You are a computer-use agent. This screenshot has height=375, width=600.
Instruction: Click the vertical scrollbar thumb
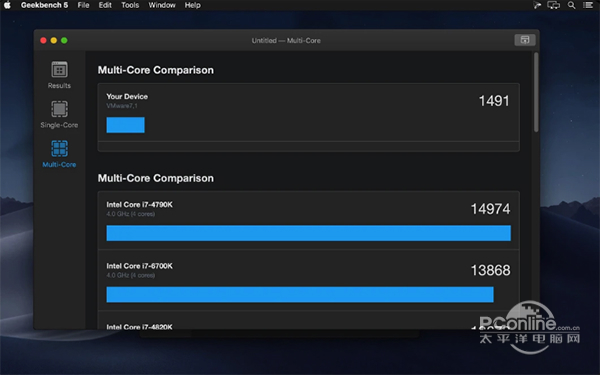point(536,92)
